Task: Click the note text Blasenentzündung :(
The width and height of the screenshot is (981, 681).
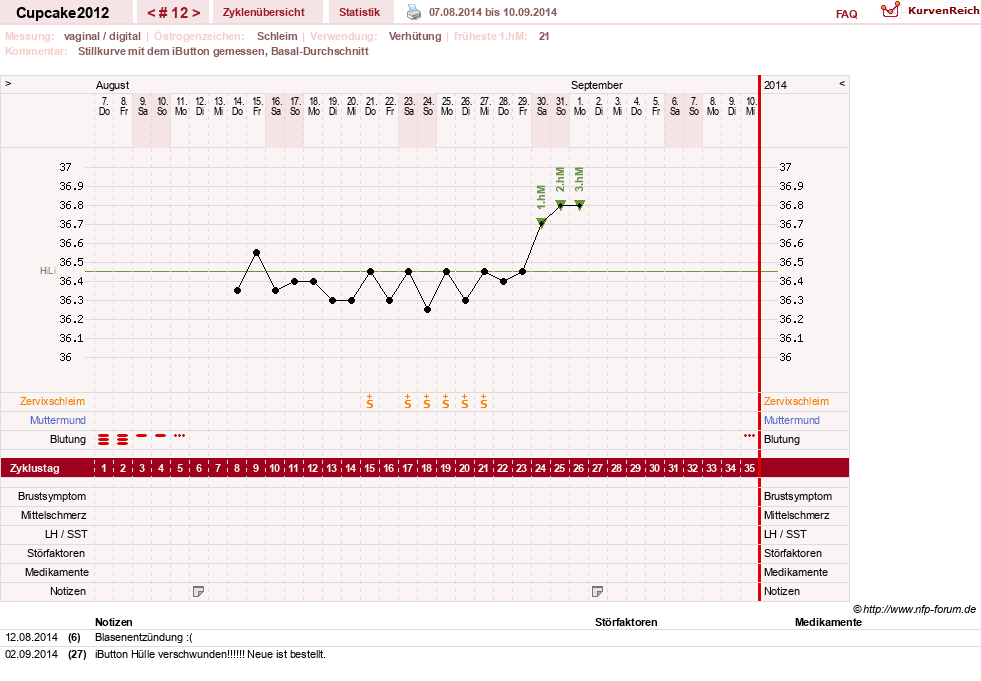Action: [143, 637]
